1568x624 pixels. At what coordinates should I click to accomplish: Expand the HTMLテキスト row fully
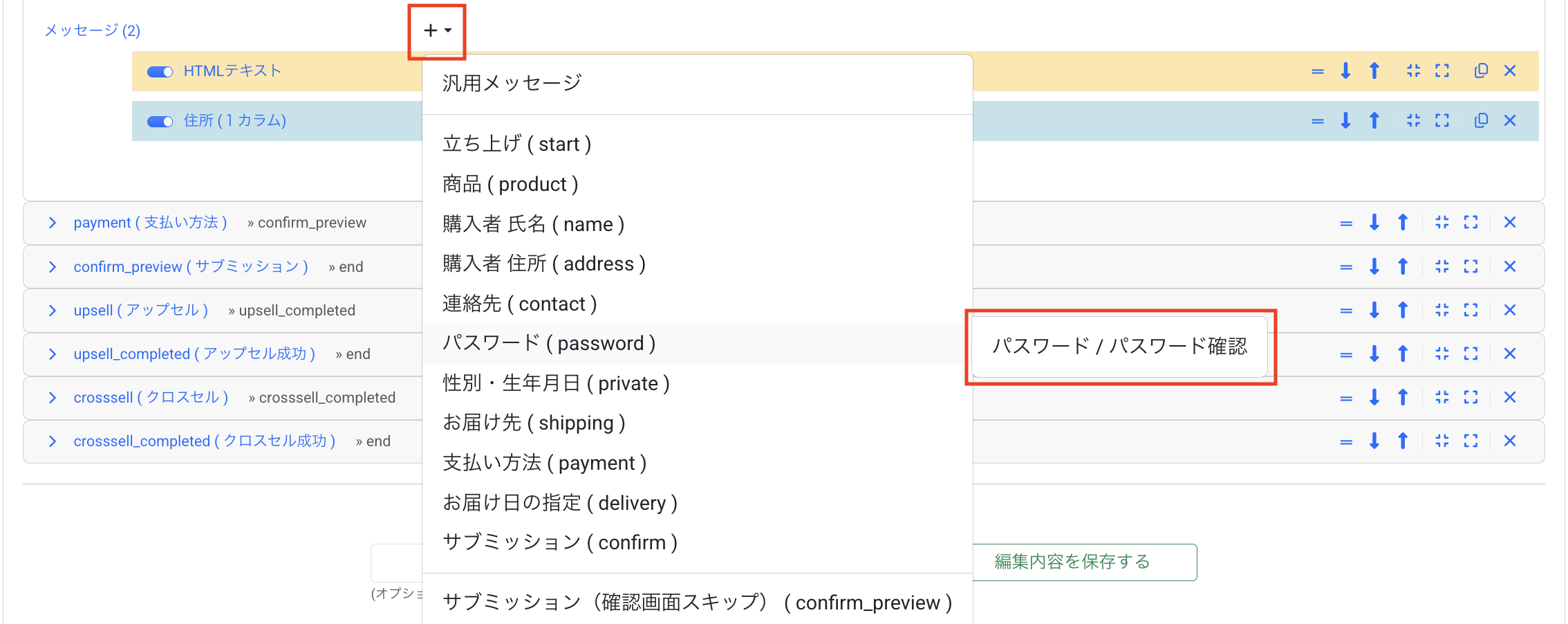point(1442,71)
